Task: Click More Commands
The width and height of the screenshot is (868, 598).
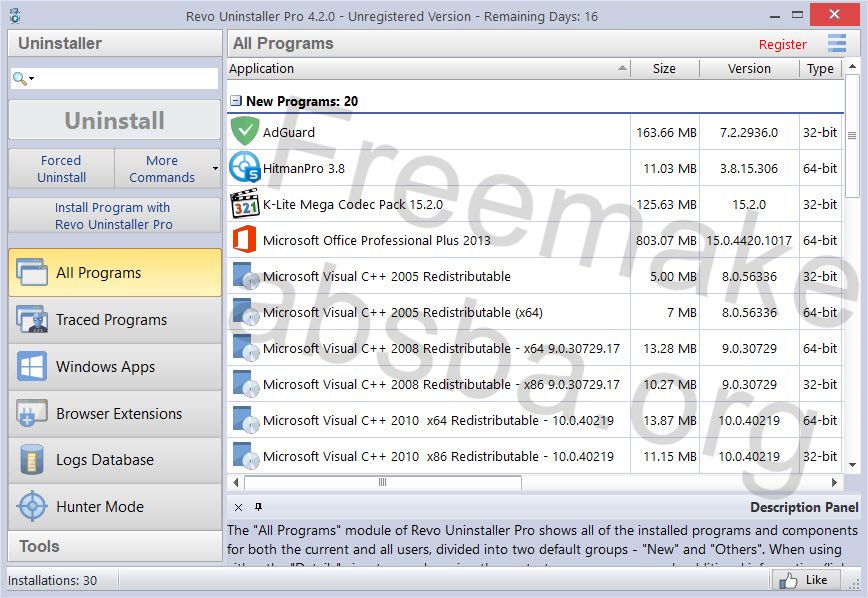Action: coord(162,168)
